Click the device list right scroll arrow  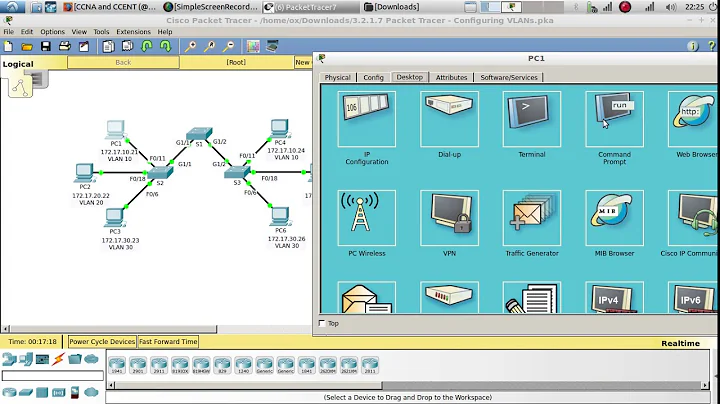click(705, 385)
